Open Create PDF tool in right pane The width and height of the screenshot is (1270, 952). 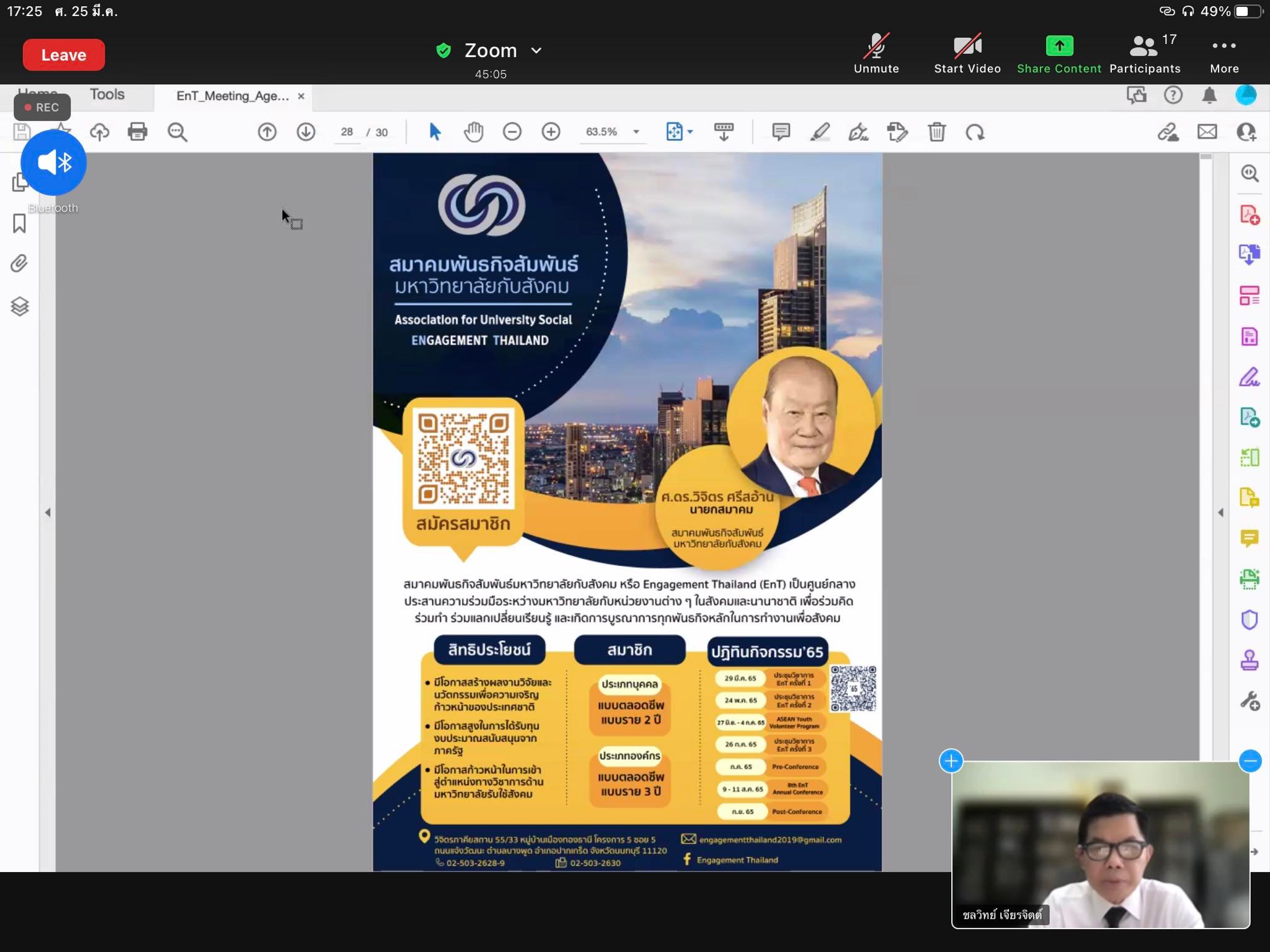pos(1250,214)
